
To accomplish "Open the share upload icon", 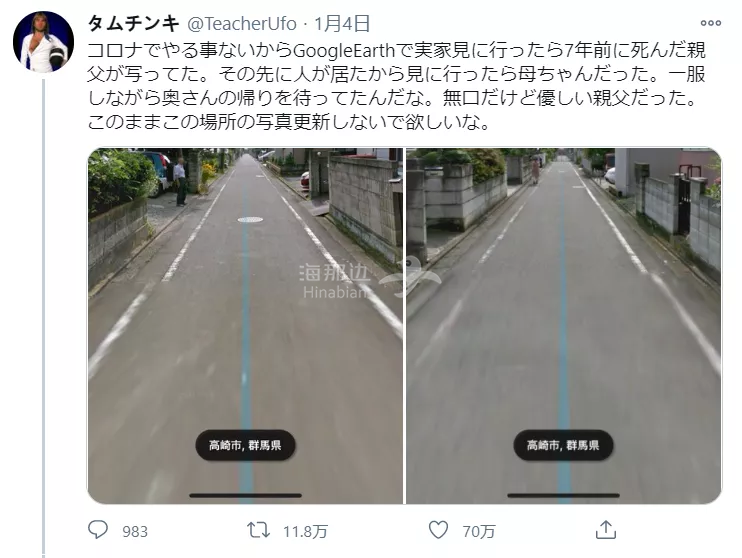I will coord(606,530).
